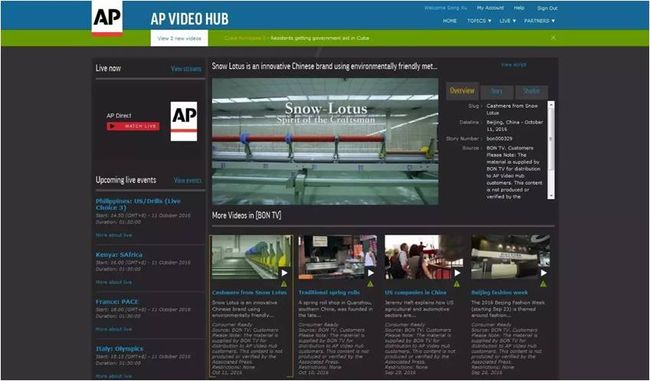
Task: Click View events link in Upcoming live events
Action: [188, 180]
